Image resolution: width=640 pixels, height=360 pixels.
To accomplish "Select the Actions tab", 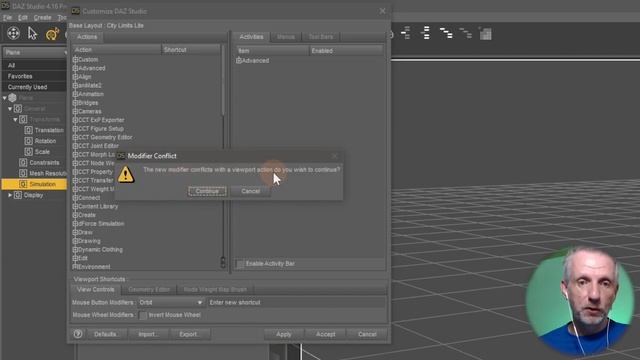I will pyautogui.click(x=87, y=37).
